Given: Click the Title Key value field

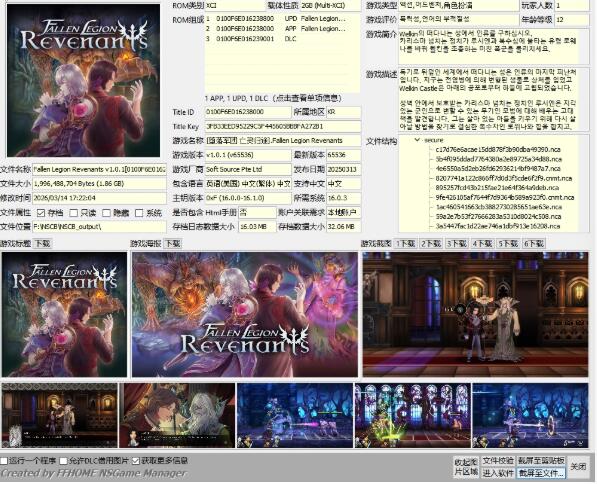Looking at the screenshot, I should [x=283, y=126].
